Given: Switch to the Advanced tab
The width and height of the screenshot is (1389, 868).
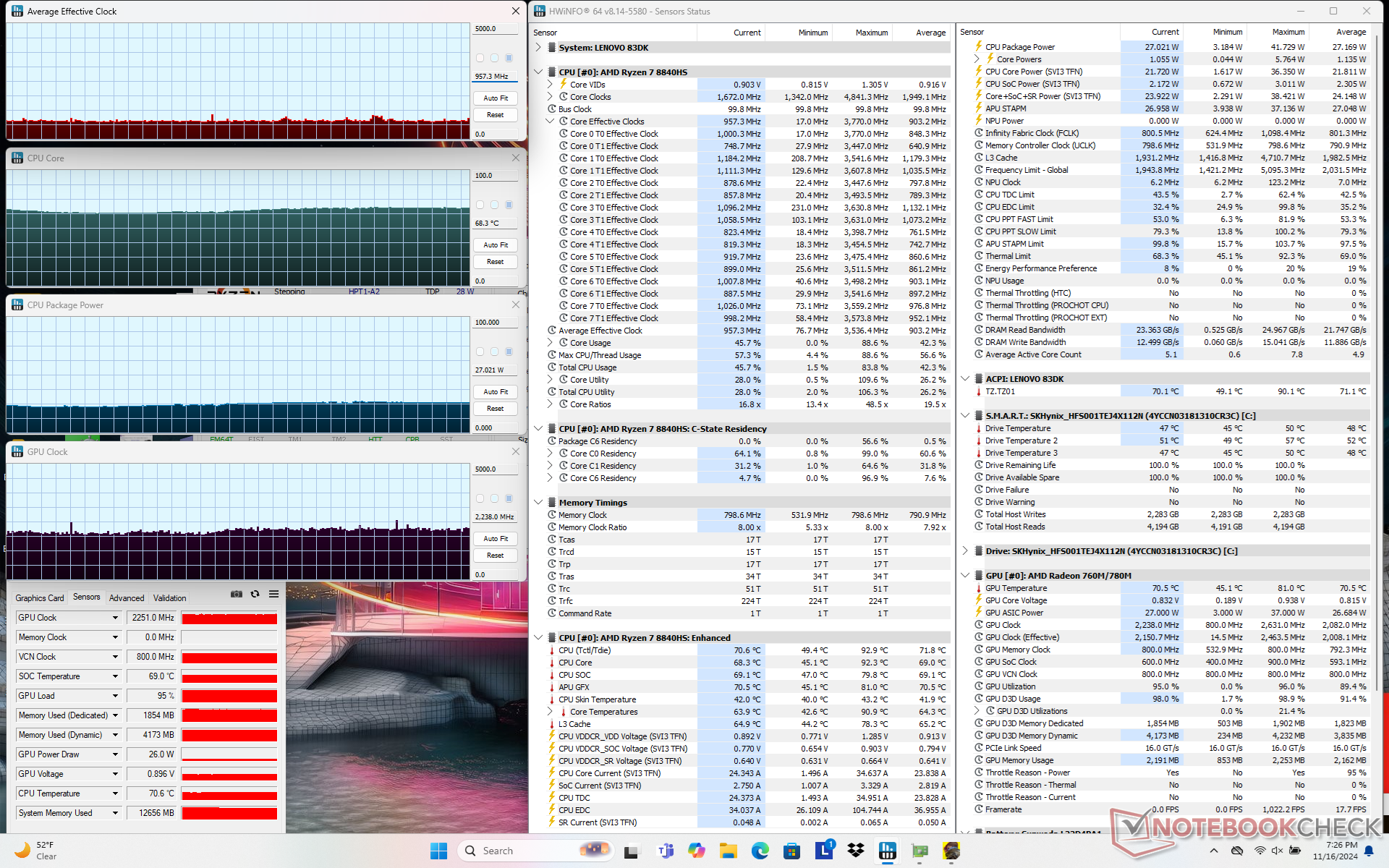Looking at the screenshot, I should click(x=127, y=598).
